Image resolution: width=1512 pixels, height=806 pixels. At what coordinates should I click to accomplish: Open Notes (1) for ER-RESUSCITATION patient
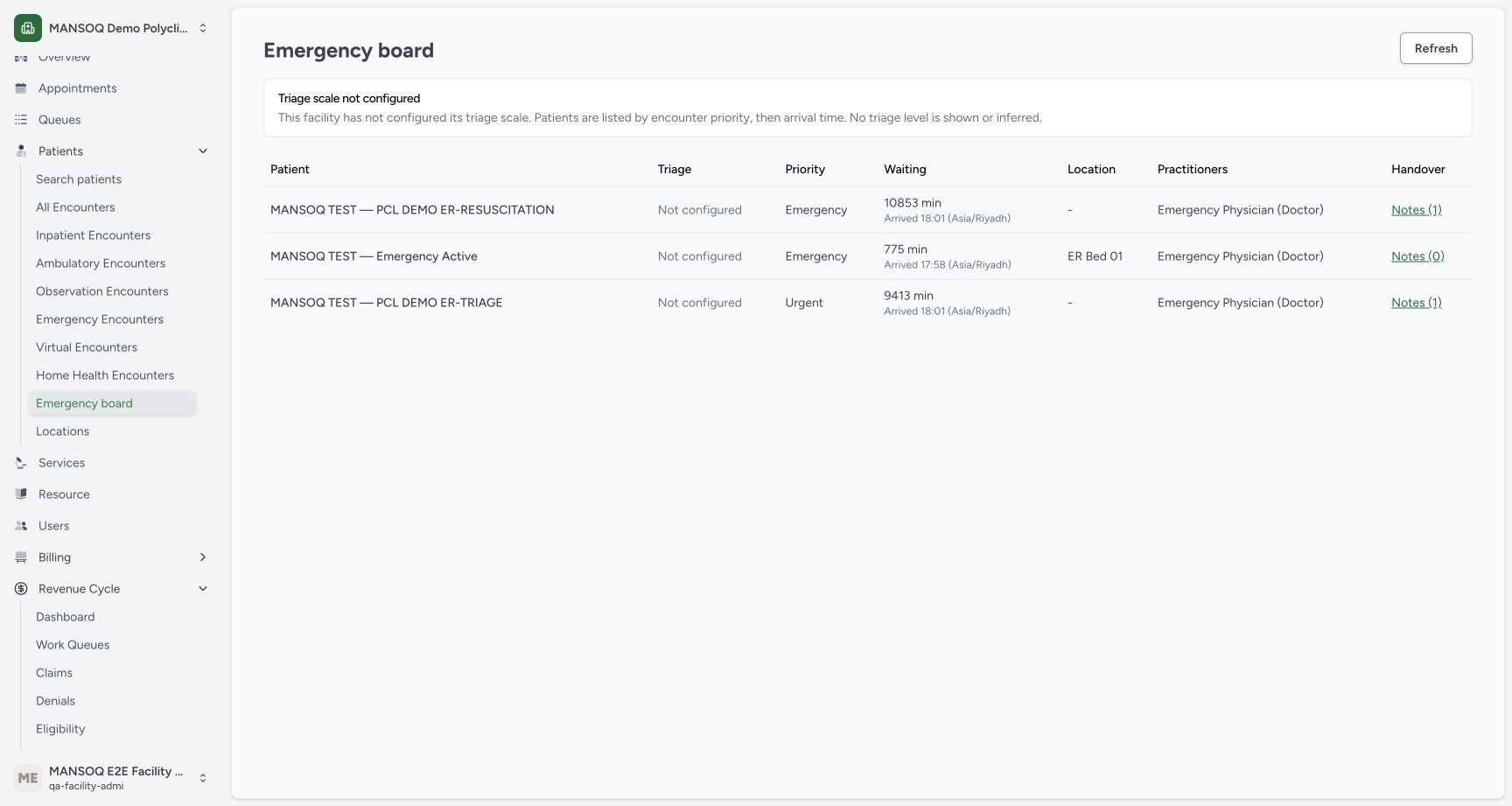[x=1416, y=210]
